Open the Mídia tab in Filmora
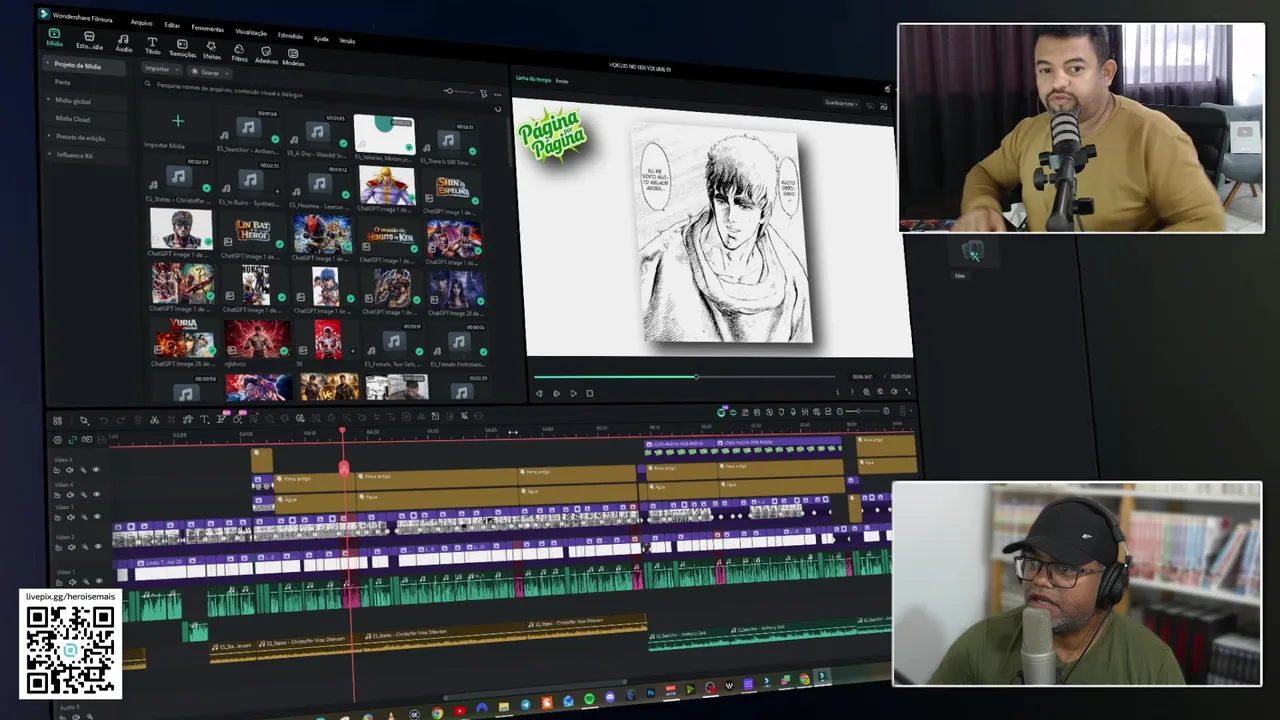This screenshot has width=1280, height=720. click(x=54, y=37)
